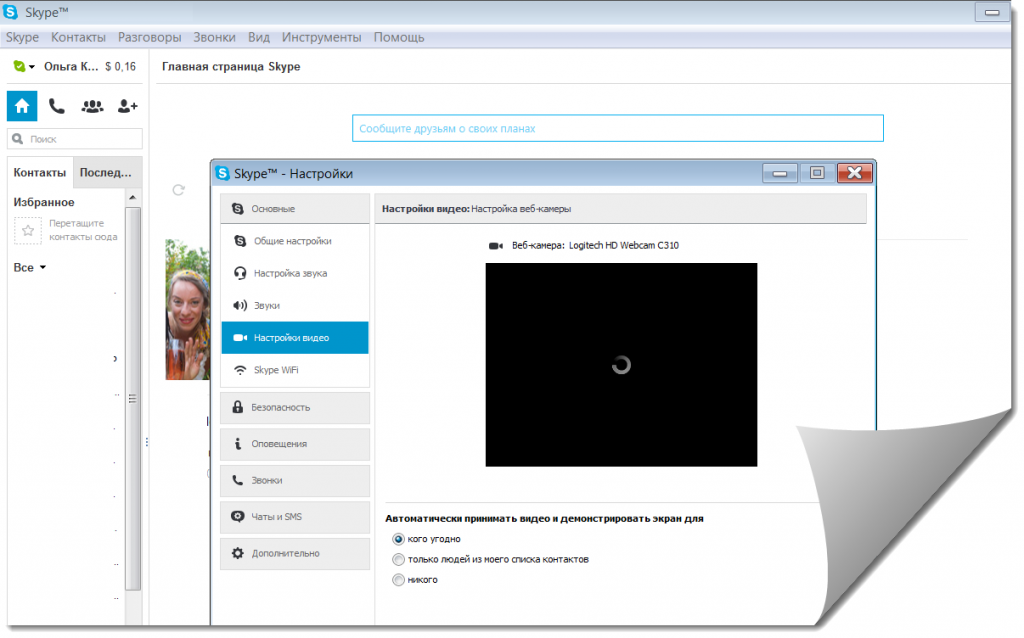Click the Сообщите друзьям о своих планах field
Image resolution: width=1024 pixels, height=638 pixels.
pyautogui.click(x=617, y=128)
